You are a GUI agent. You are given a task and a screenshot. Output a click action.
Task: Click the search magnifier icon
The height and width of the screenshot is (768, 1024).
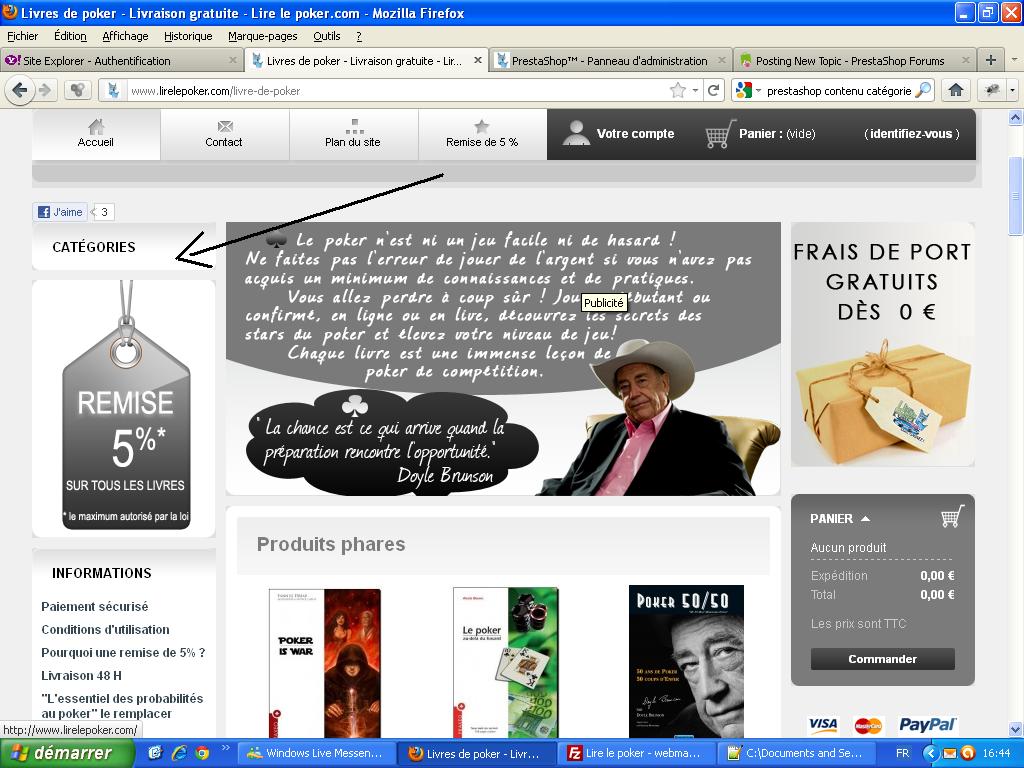923,90
